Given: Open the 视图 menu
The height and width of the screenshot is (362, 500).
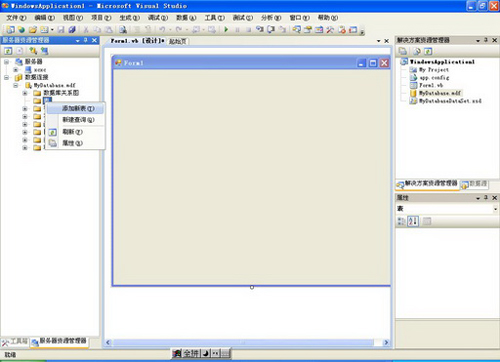Looking at the screenshot, I should coord(73,18).
